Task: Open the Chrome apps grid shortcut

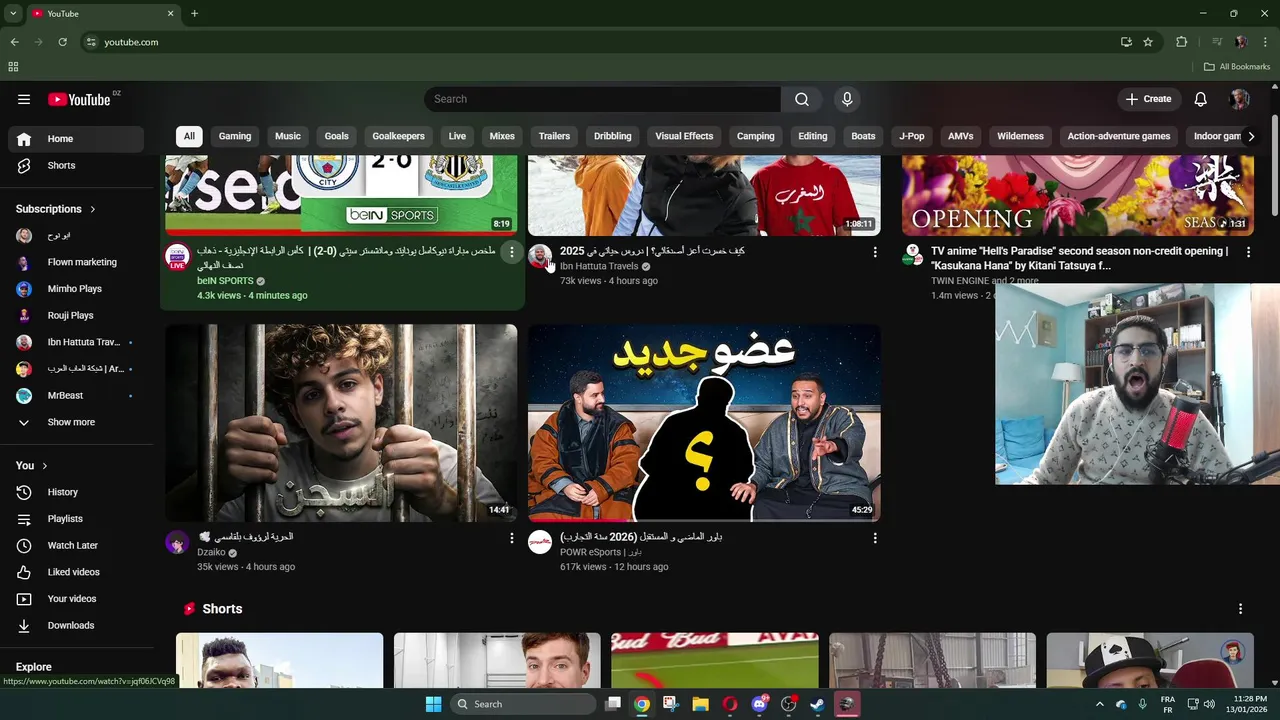Action: point(13,67)
